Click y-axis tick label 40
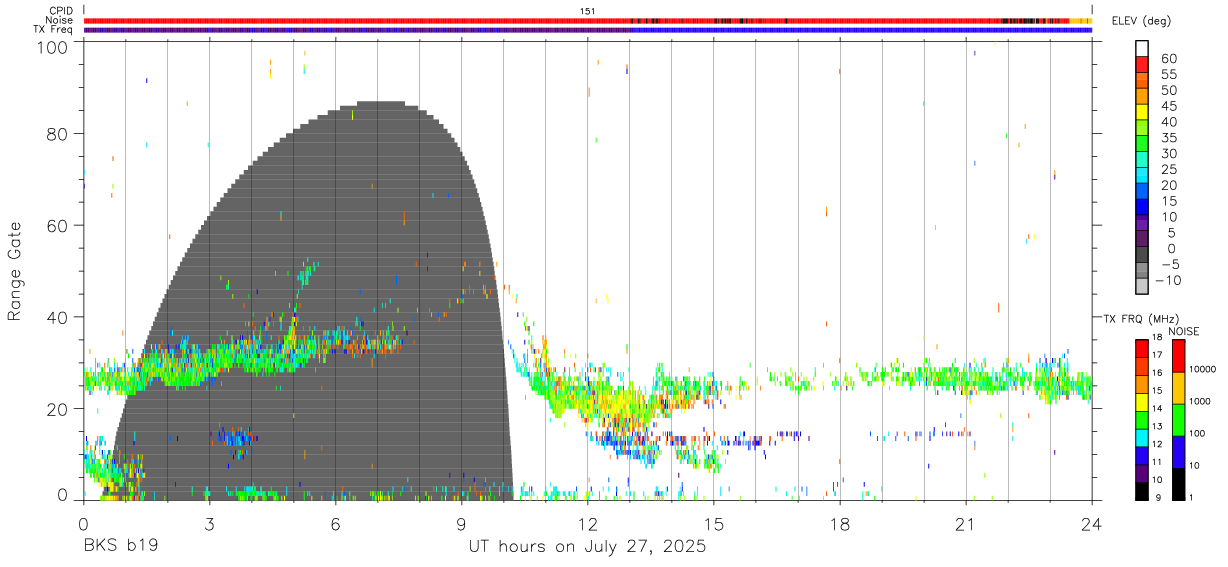Image resolution: width=1228 pixels, height=567 pixels. [59, 317]
